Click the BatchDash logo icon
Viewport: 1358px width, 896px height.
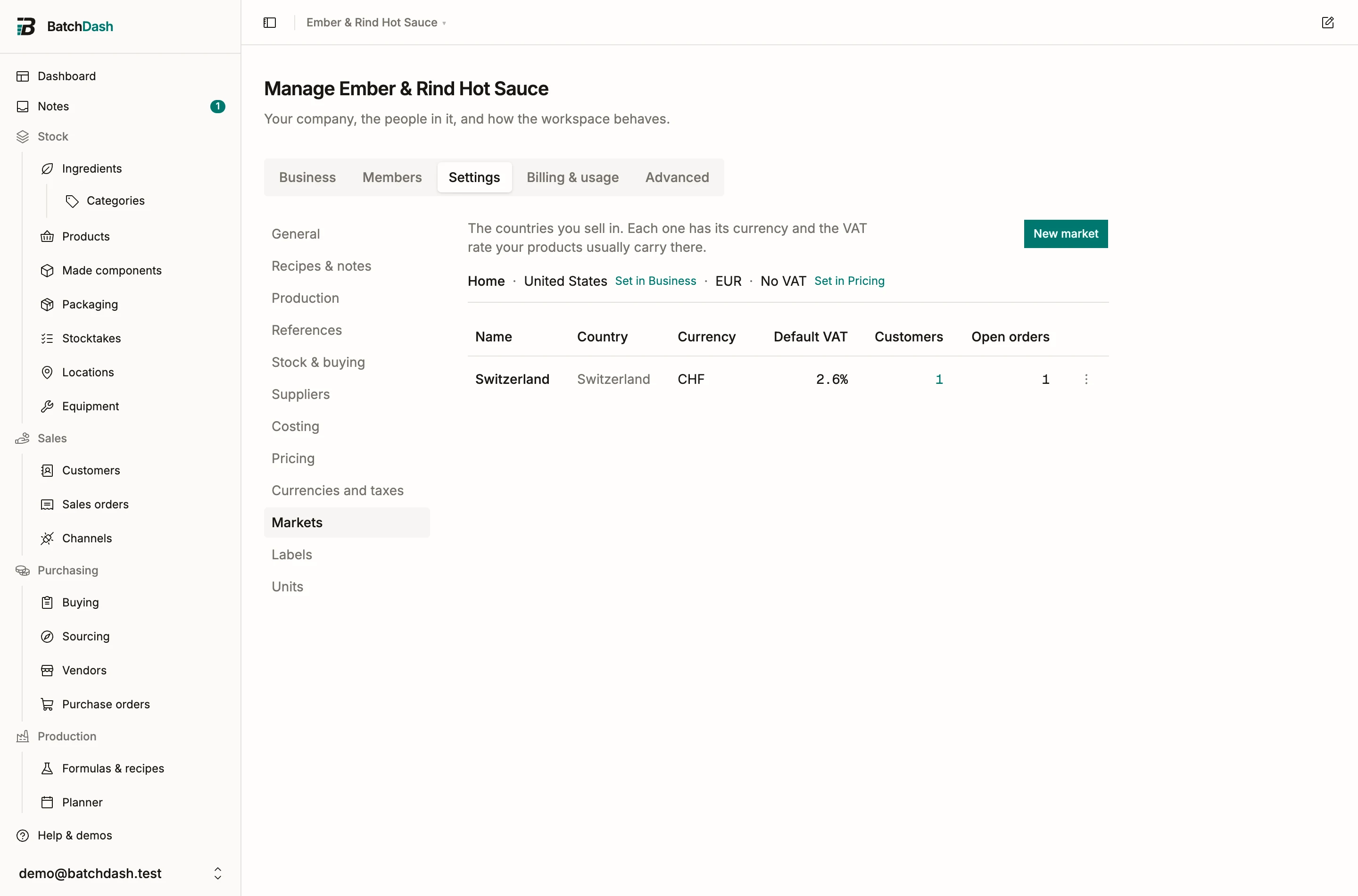[26, 26]
